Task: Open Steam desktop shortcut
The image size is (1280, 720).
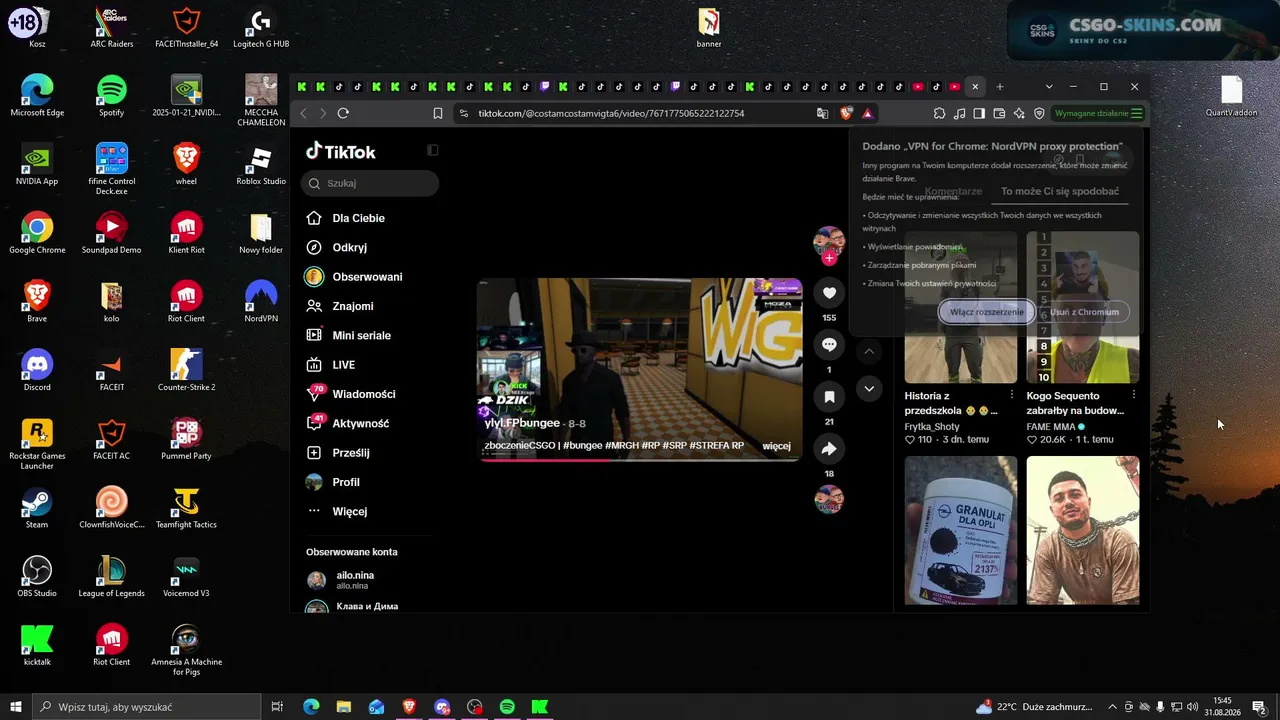Action: (37, 506)
